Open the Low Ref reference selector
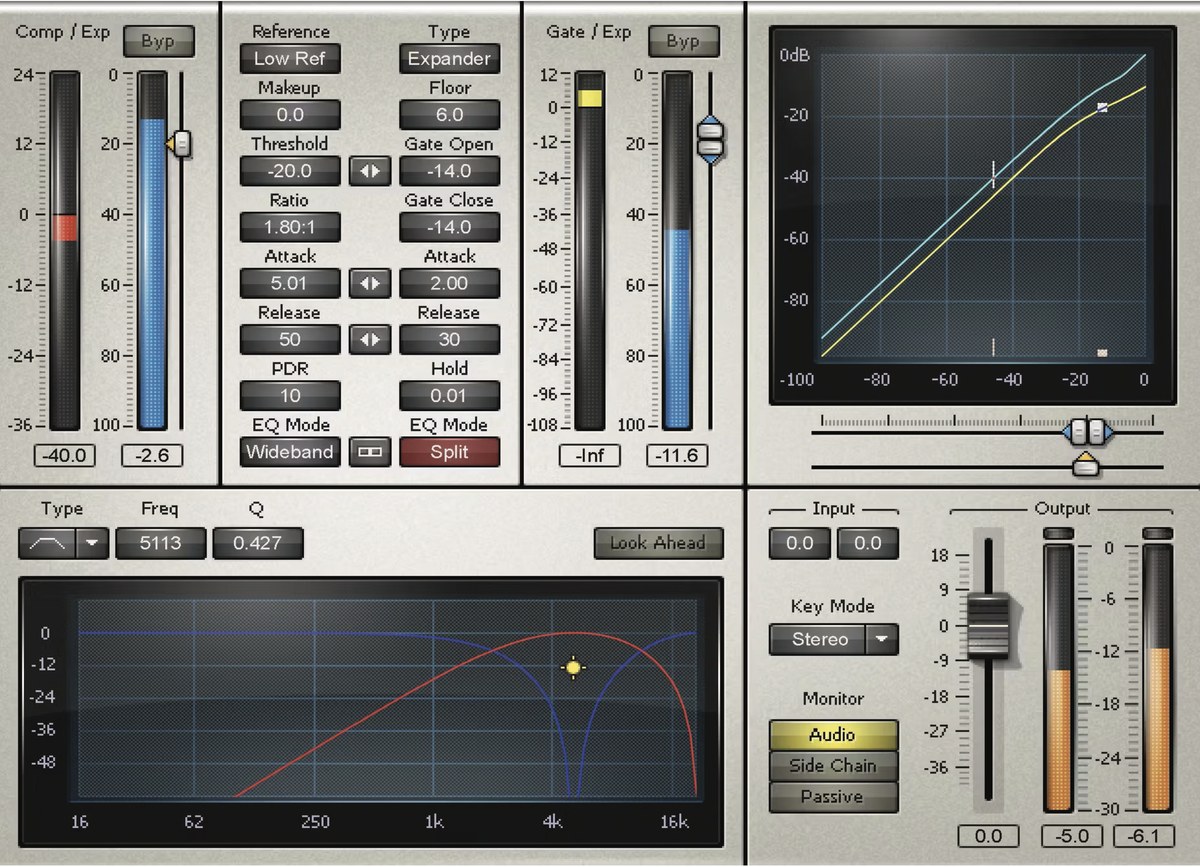The image size is (1200, 867). click(289, 59)
